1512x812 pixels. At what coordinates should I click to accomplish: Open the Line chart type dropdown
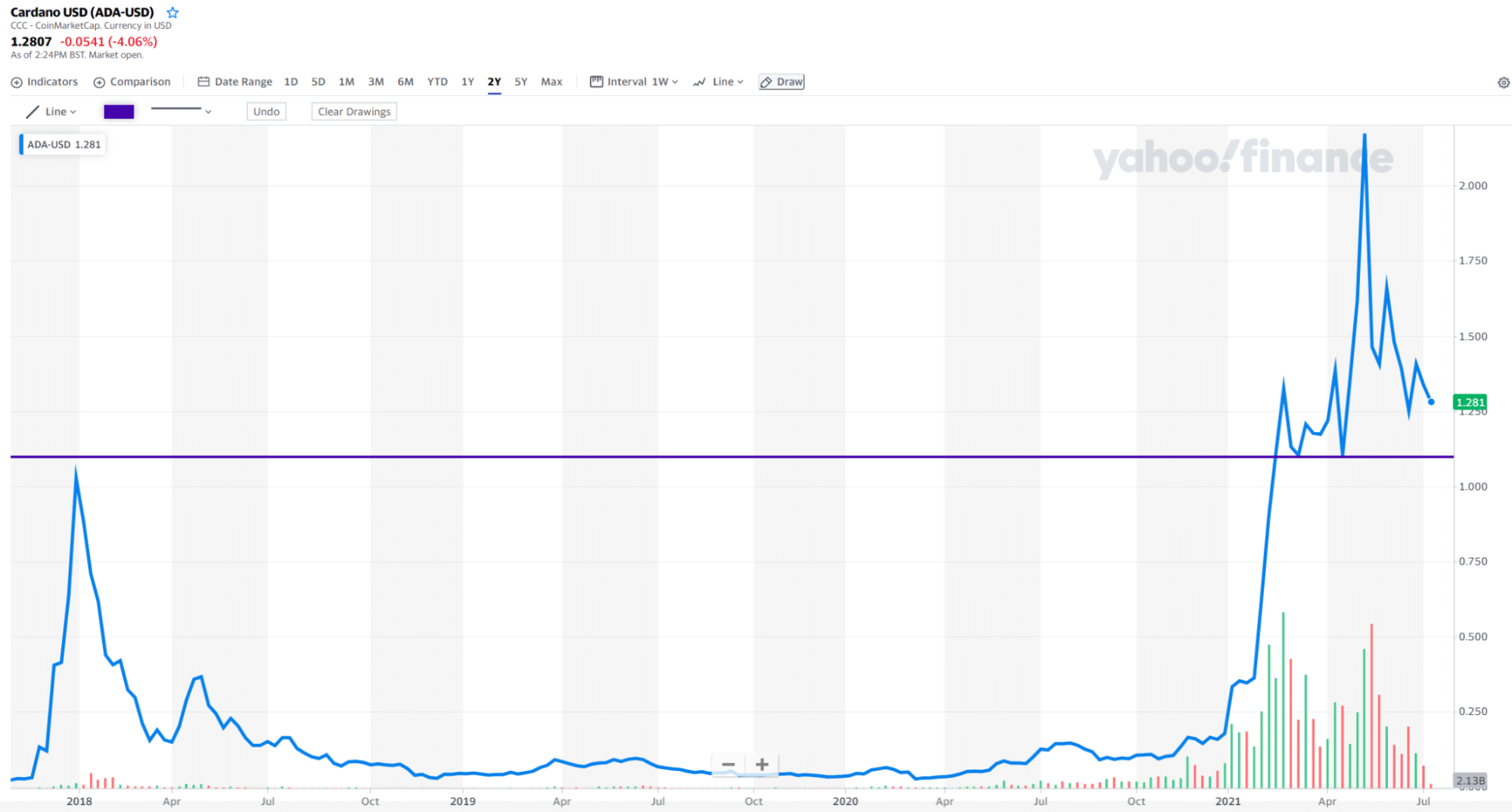coord(719,82)
